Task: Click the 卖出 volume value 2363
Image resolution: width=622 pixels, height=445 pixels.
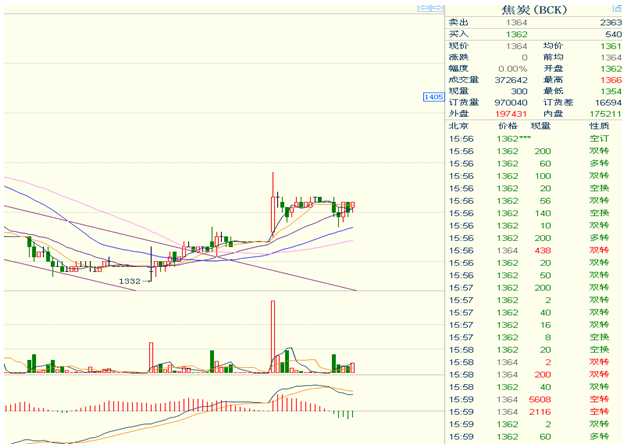Action: coord(611,23)
